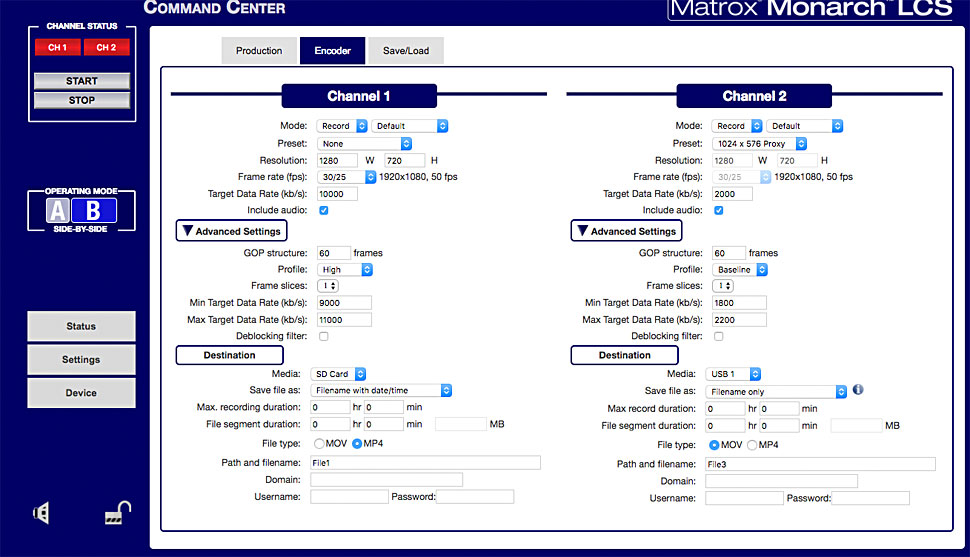Open the Status page
This screenshot has width=970, height=557.
click(x=81, y=326)
